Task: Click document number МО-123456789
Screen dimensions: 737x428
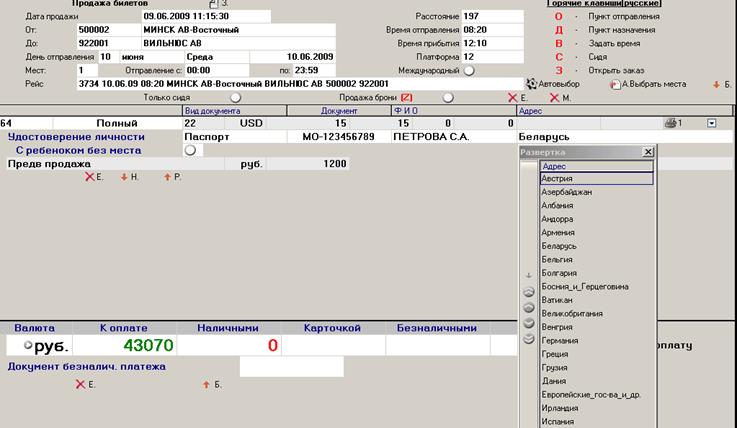Action: point(338,137)
